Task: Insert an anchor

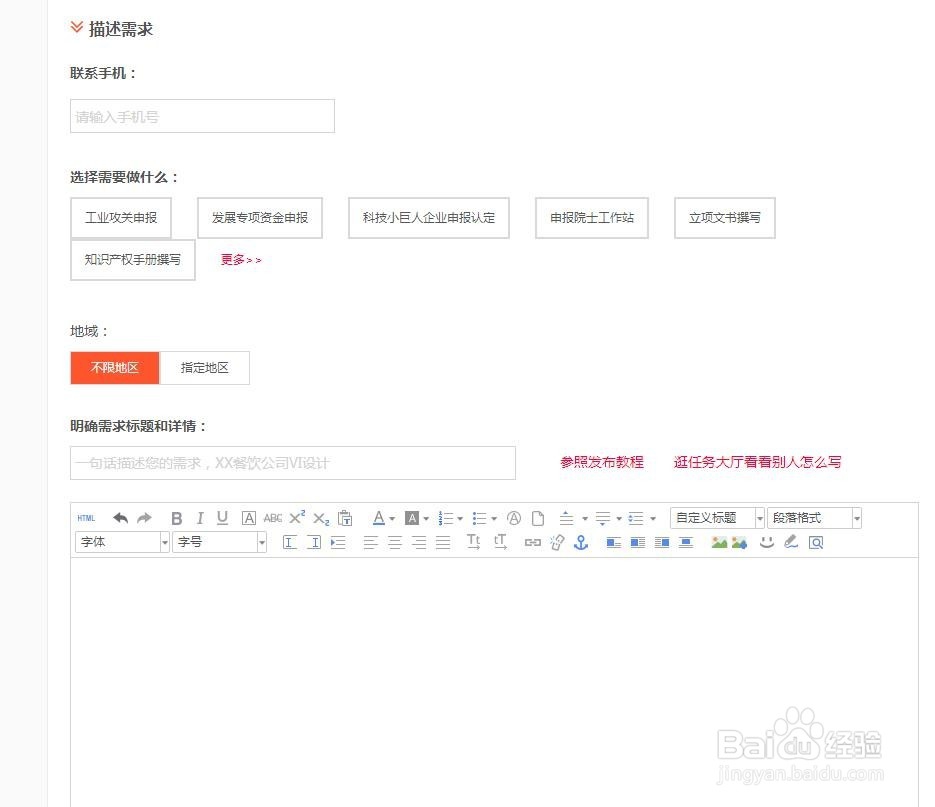Action: [x=581, y=542]
